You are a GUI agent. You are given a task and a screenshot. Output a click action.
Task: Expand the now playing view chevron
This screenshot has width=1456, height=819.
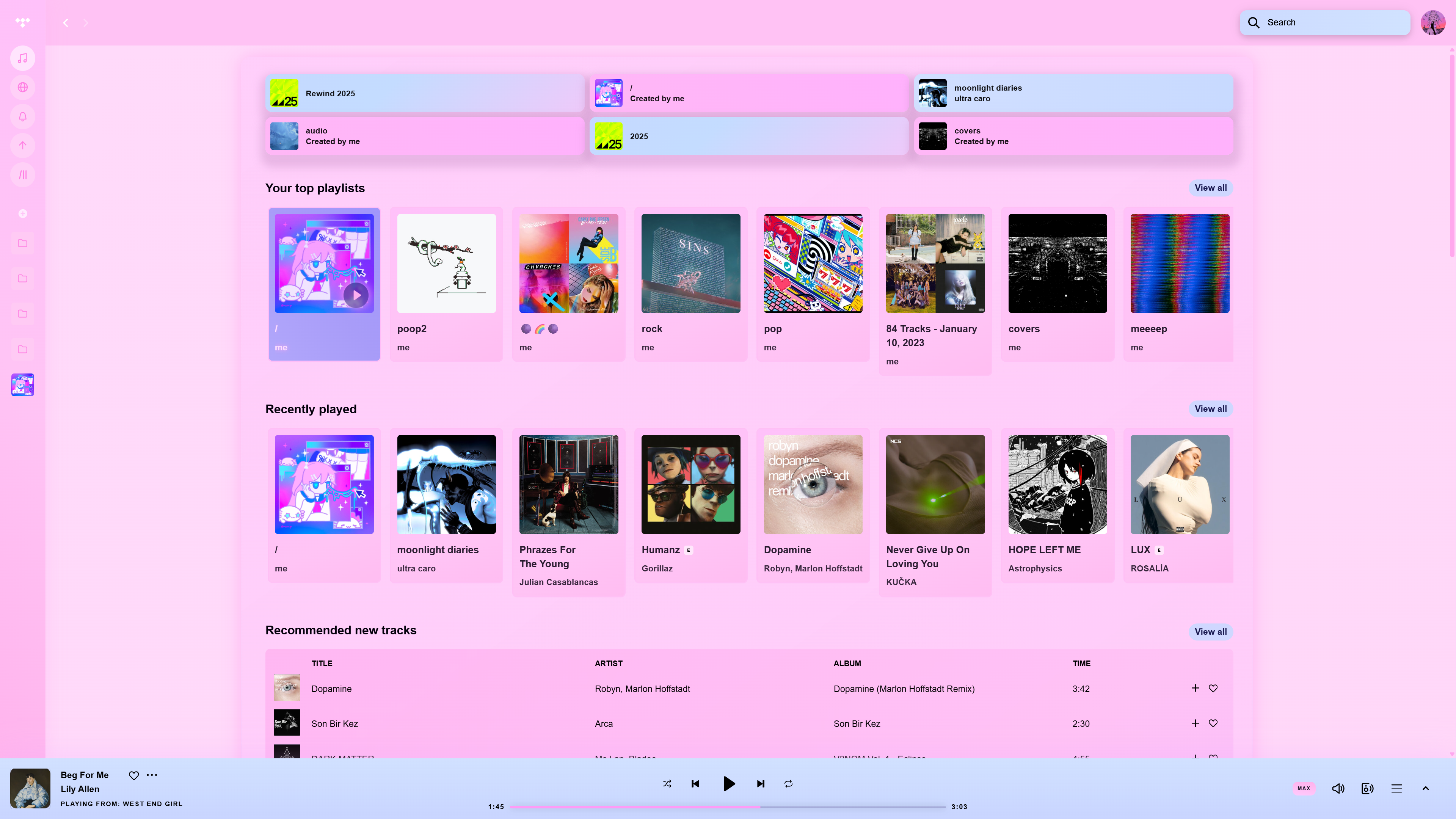click(1426, 789)
